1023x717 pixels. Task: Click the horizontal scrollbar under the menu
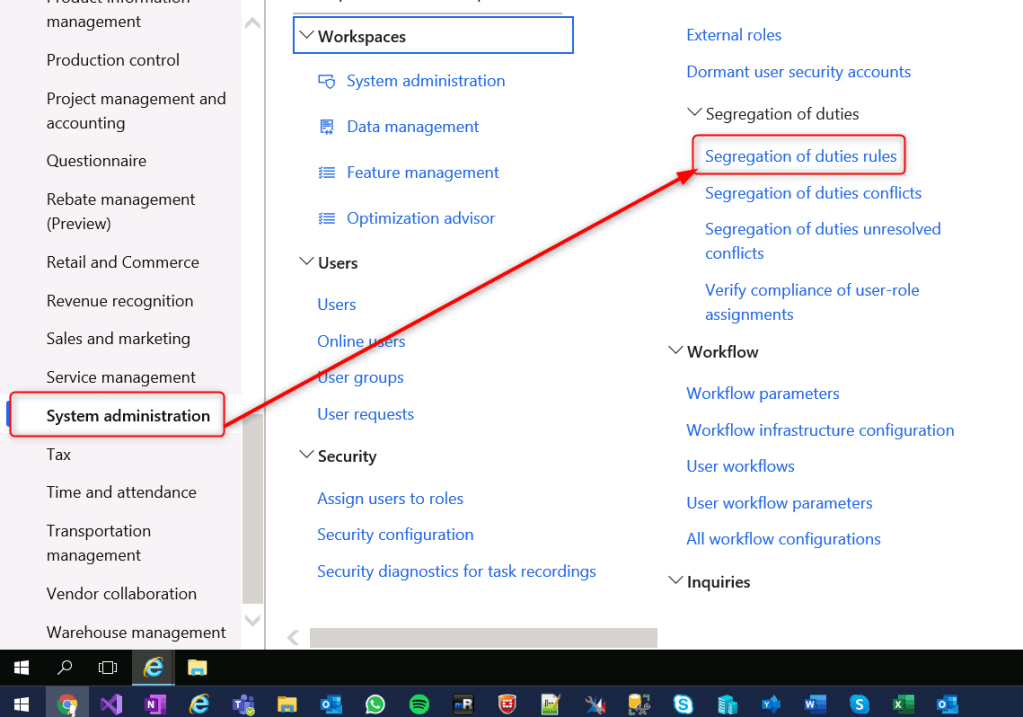(x=483, y=638)
